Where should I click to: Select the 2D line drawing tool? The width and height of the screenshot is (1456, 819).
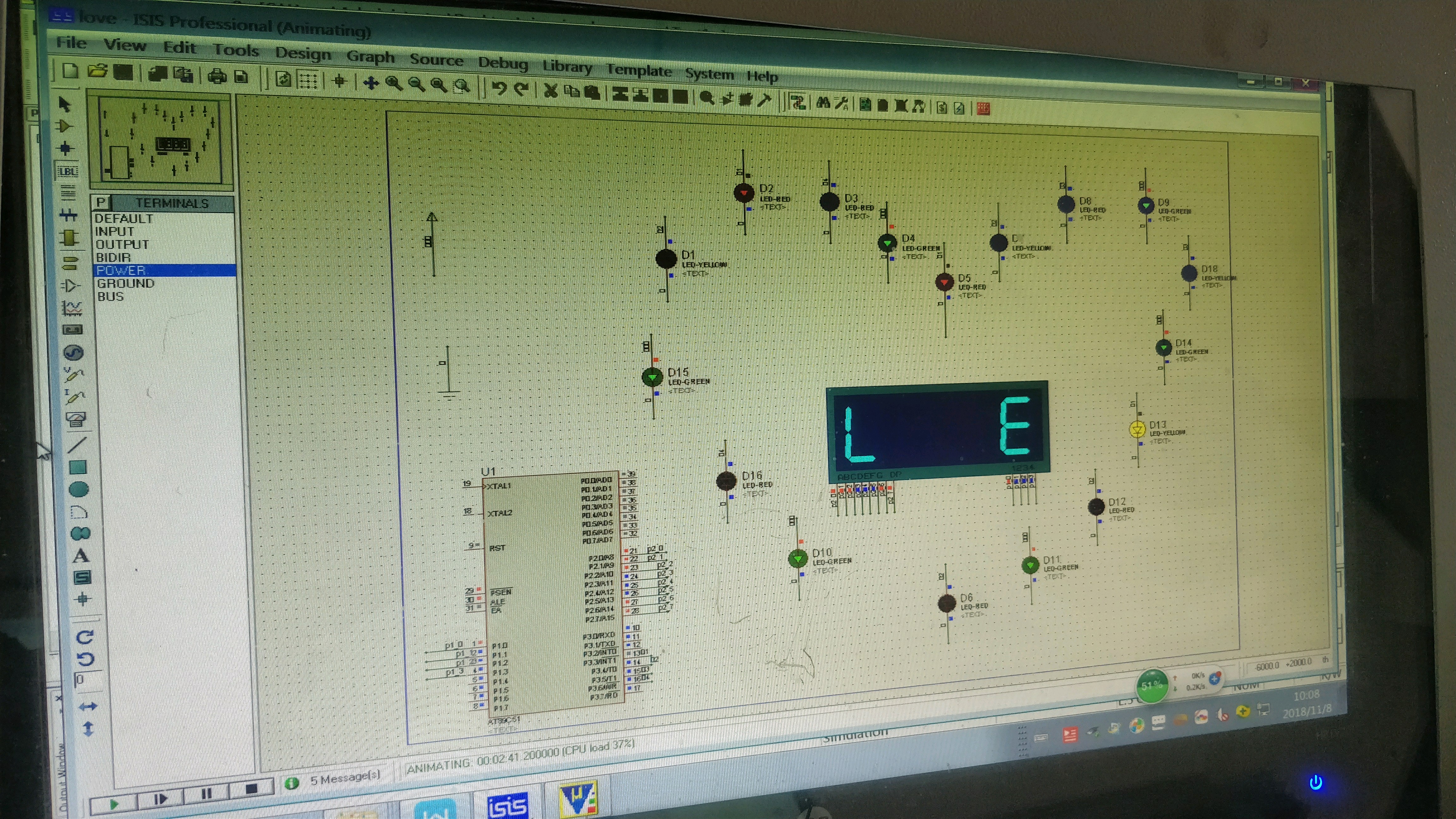pos(77,445)
